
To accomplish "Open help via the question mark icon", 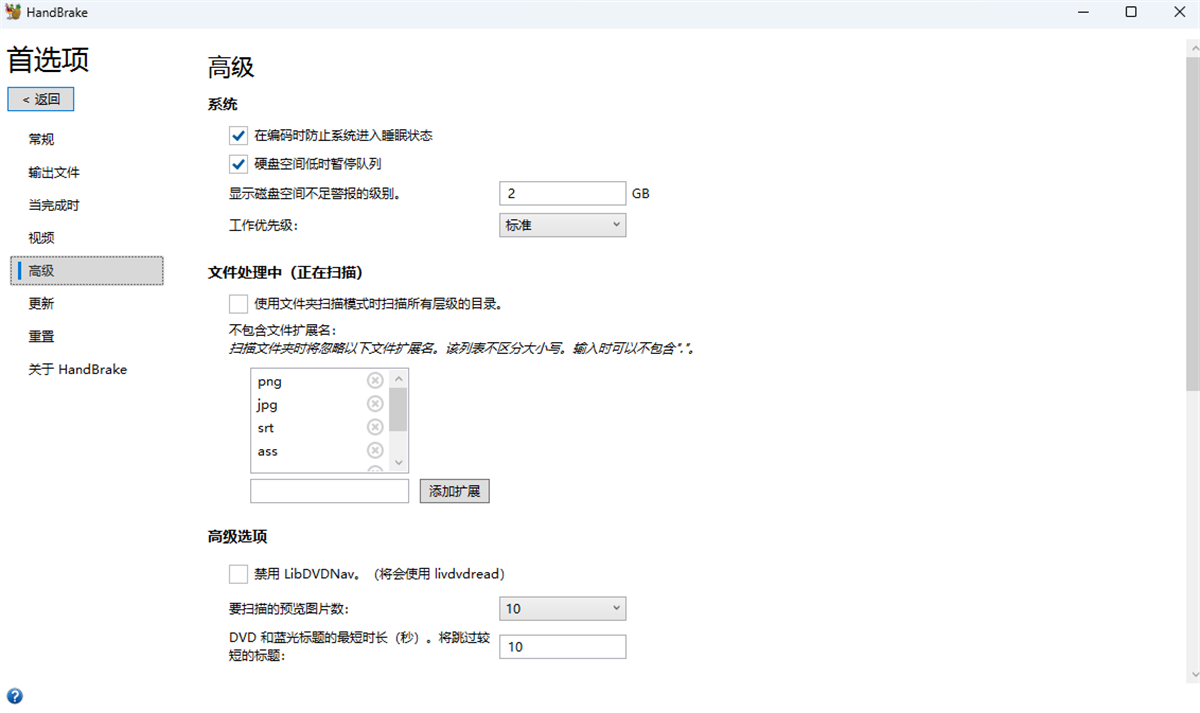I will pos(15,695).
